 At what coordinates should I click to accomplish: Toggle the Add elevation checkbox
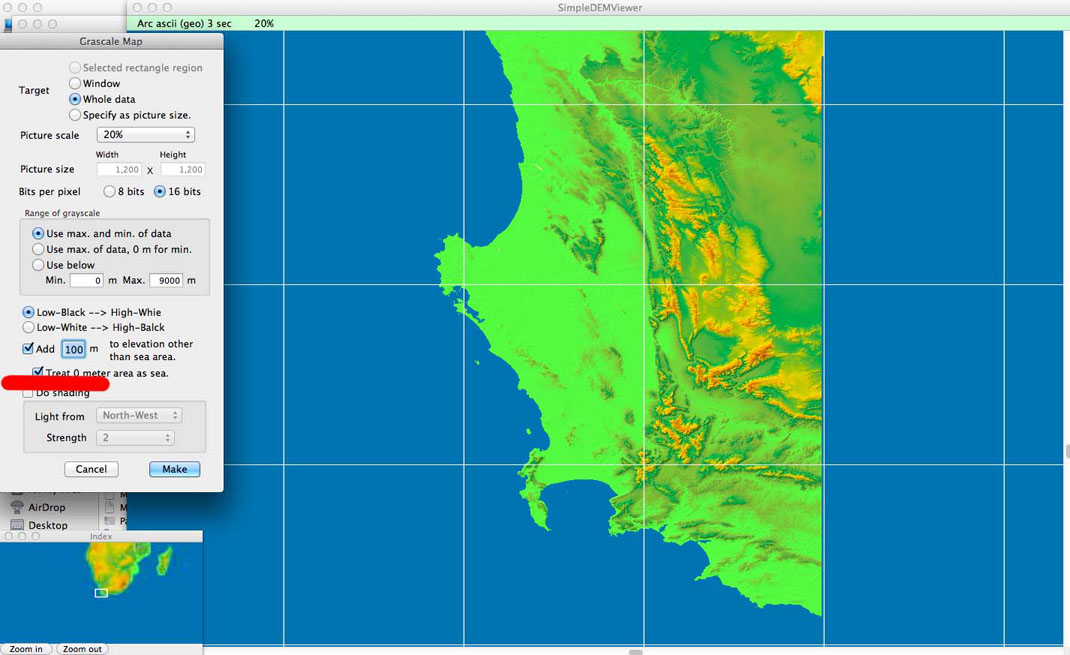click(x=28, y=349)
